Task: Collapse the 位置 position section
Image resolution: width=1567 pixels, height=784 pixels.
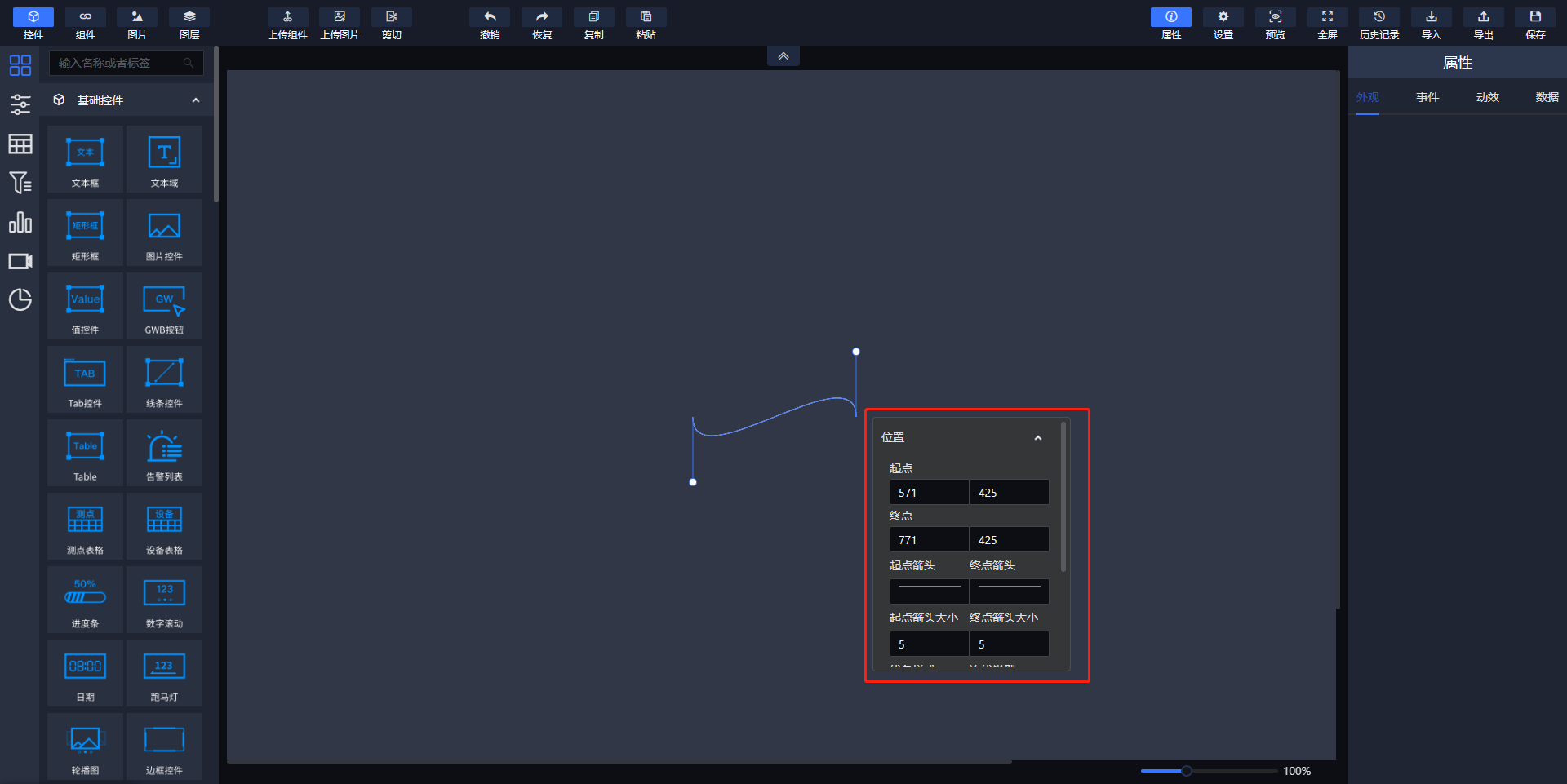Action: [x=1038, y=438]
